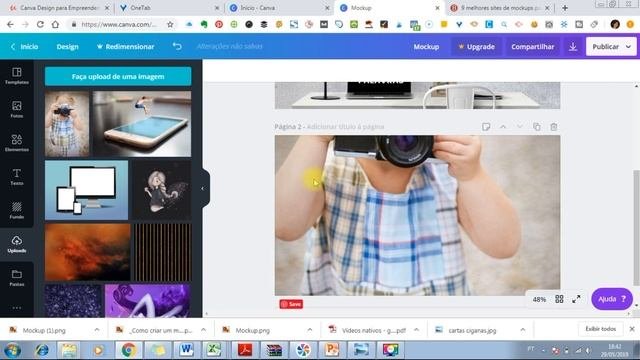The width and height of the screenshot is (640, 360).
Task: Select the striped pattern upload thumbnail
Action: coord(162,252)
